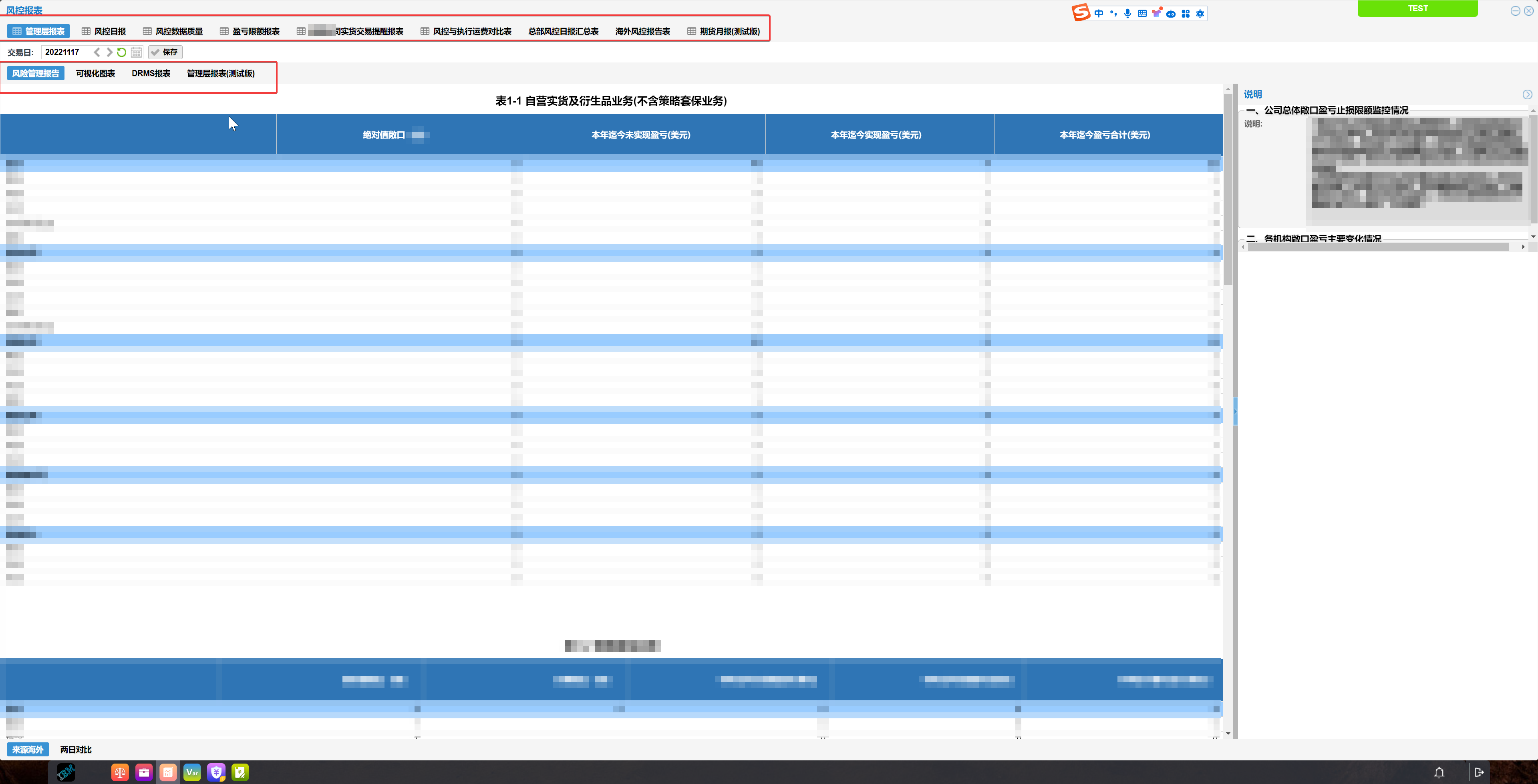Click the main report vertical scrollbar thumb

1228,189
